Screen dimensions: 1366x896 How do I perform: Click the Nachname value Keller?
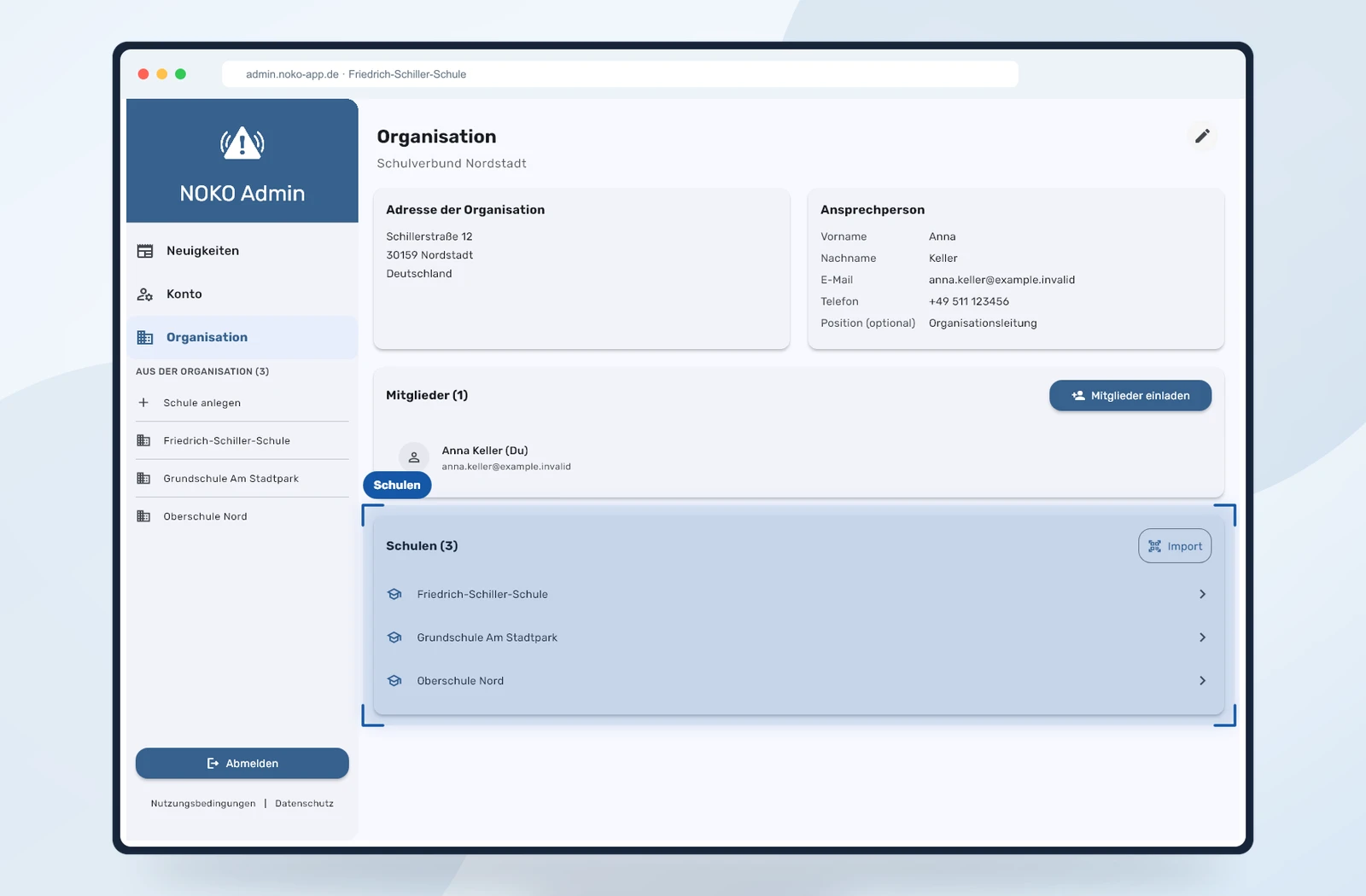click(x=943, y=259)
